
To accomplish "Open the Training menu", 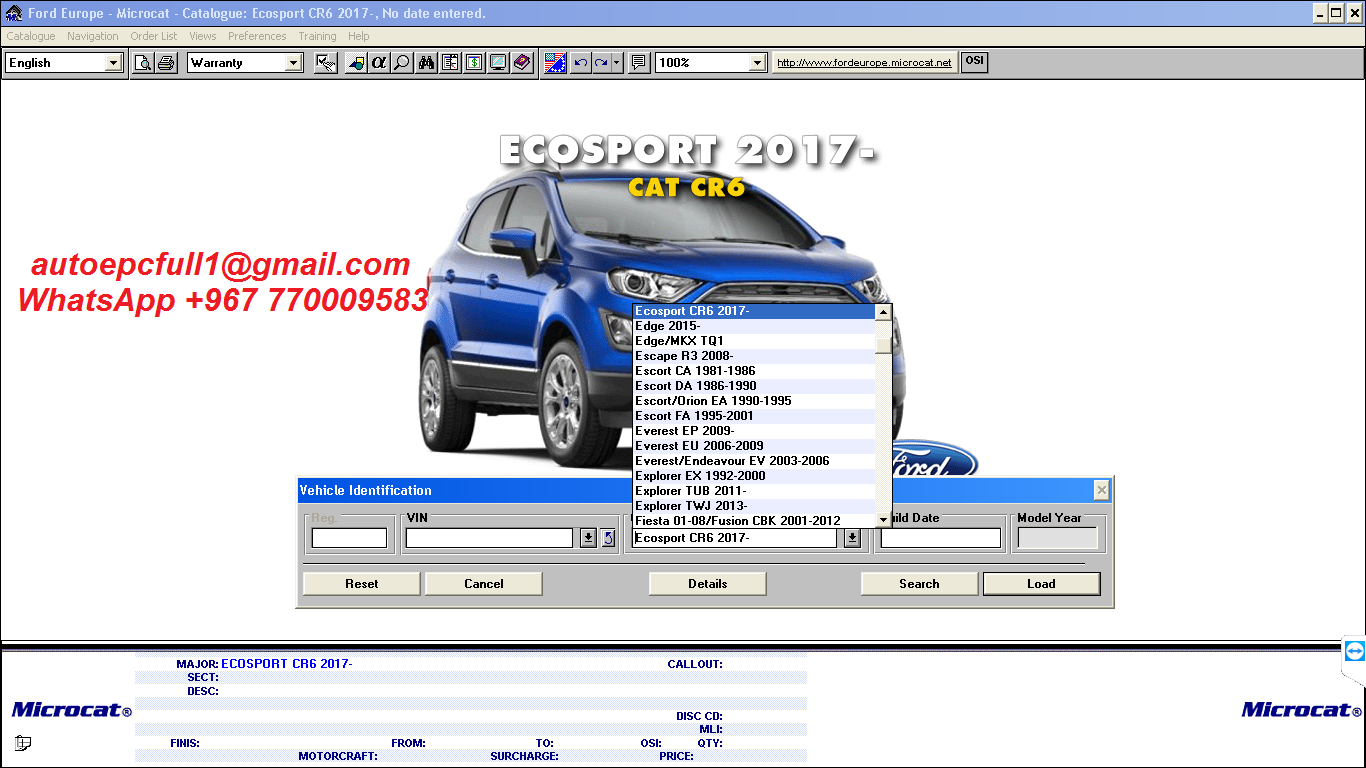I will pos(317,36).
